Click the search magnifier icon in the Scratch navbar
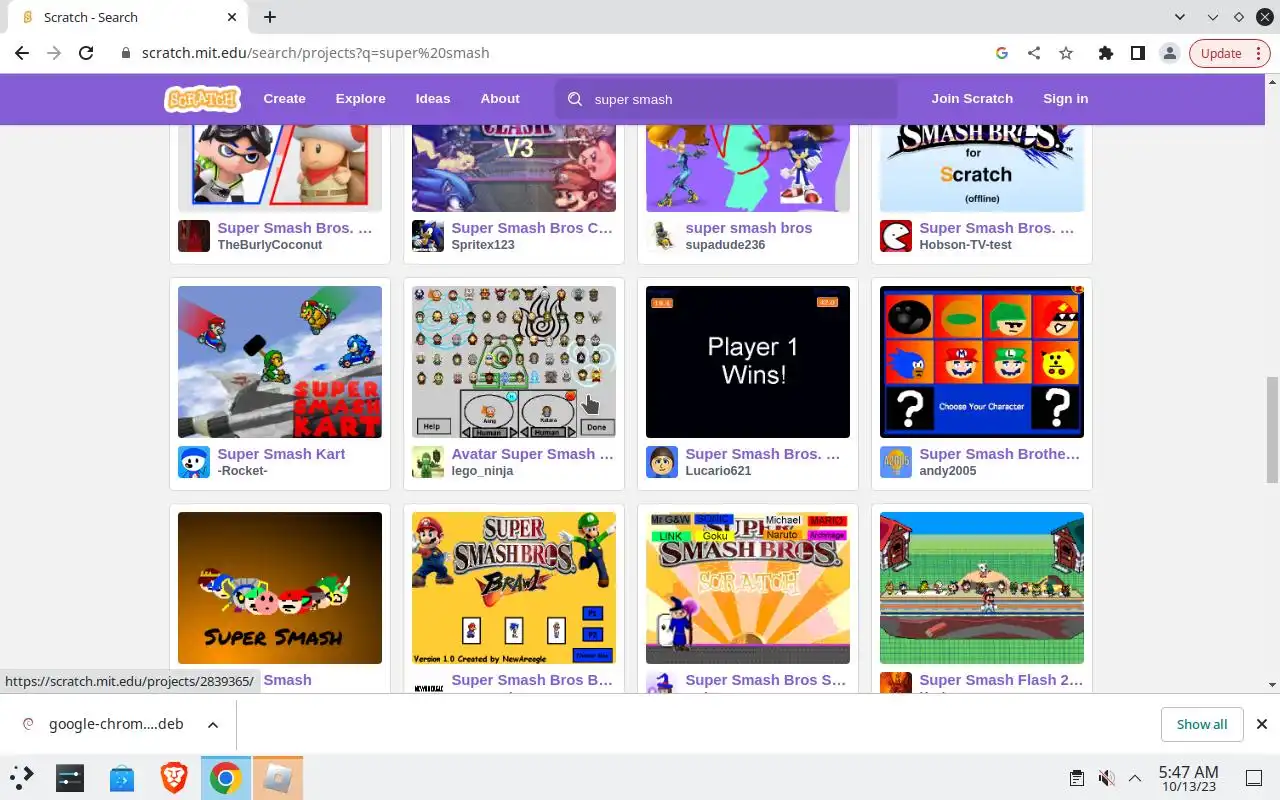This screenshot has height=800, width=1280. tap(575, 99)
